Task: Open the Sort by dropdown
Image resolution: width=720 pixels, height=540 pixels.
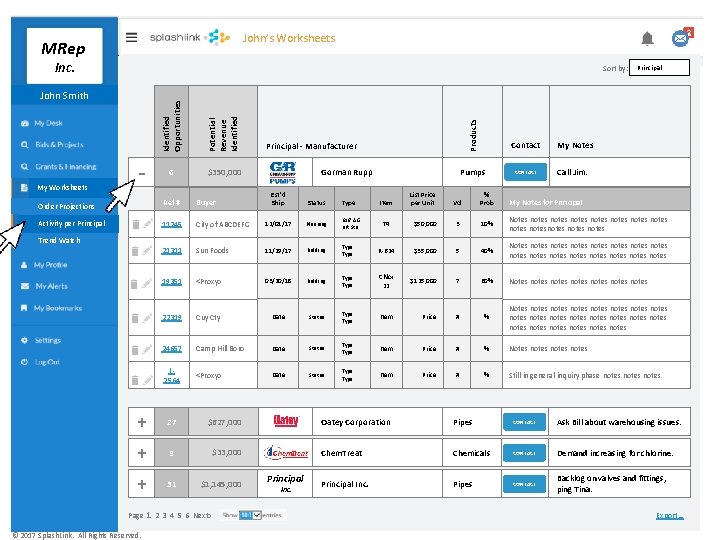Action: click(659, 68)
